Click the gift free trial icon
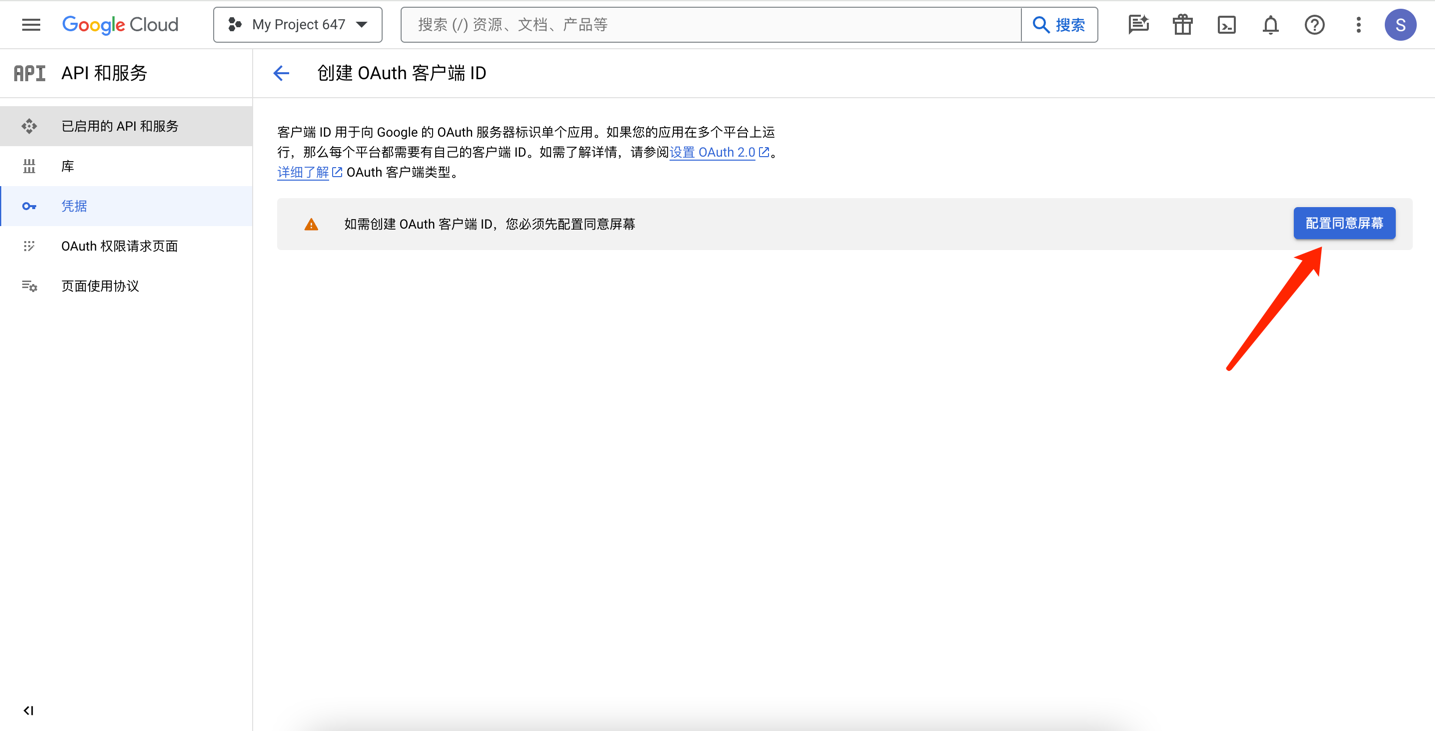This screenshot has width=1435, height=731. pyautogui.click(x=1182, y=24)
